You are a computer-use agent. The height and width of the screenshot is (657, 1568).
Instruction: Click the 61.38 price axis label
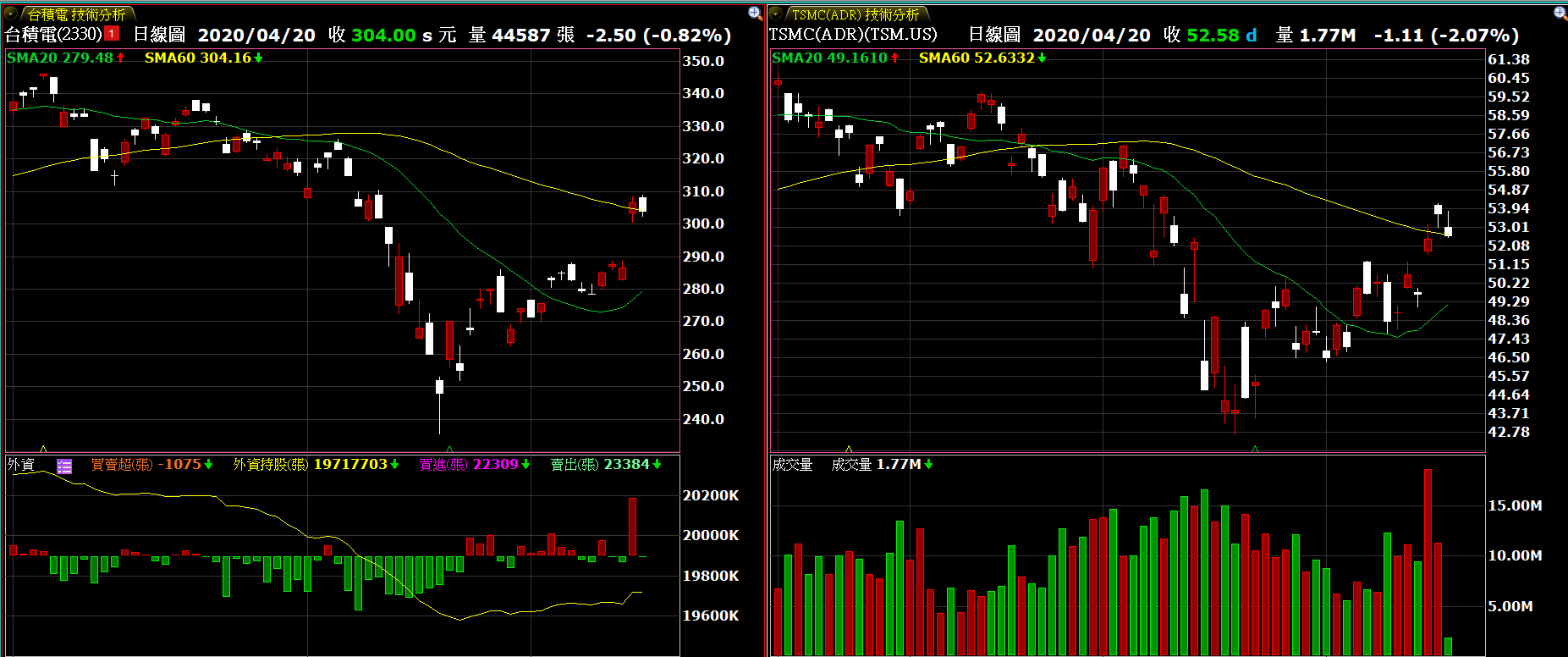click(x=1509, y=59)
